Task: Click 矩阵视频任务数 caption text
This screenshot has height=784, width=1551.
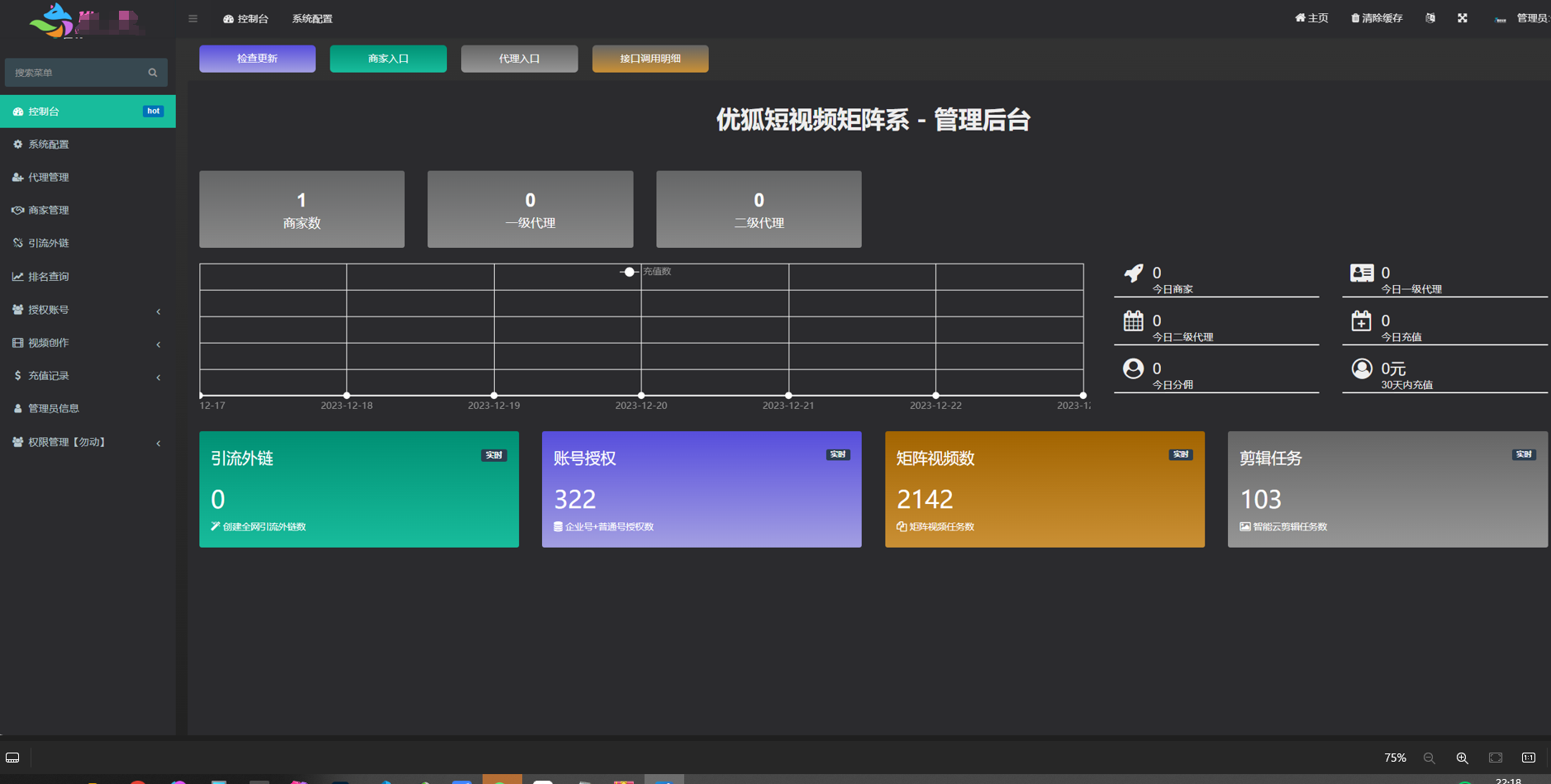Action: point(942,527)
